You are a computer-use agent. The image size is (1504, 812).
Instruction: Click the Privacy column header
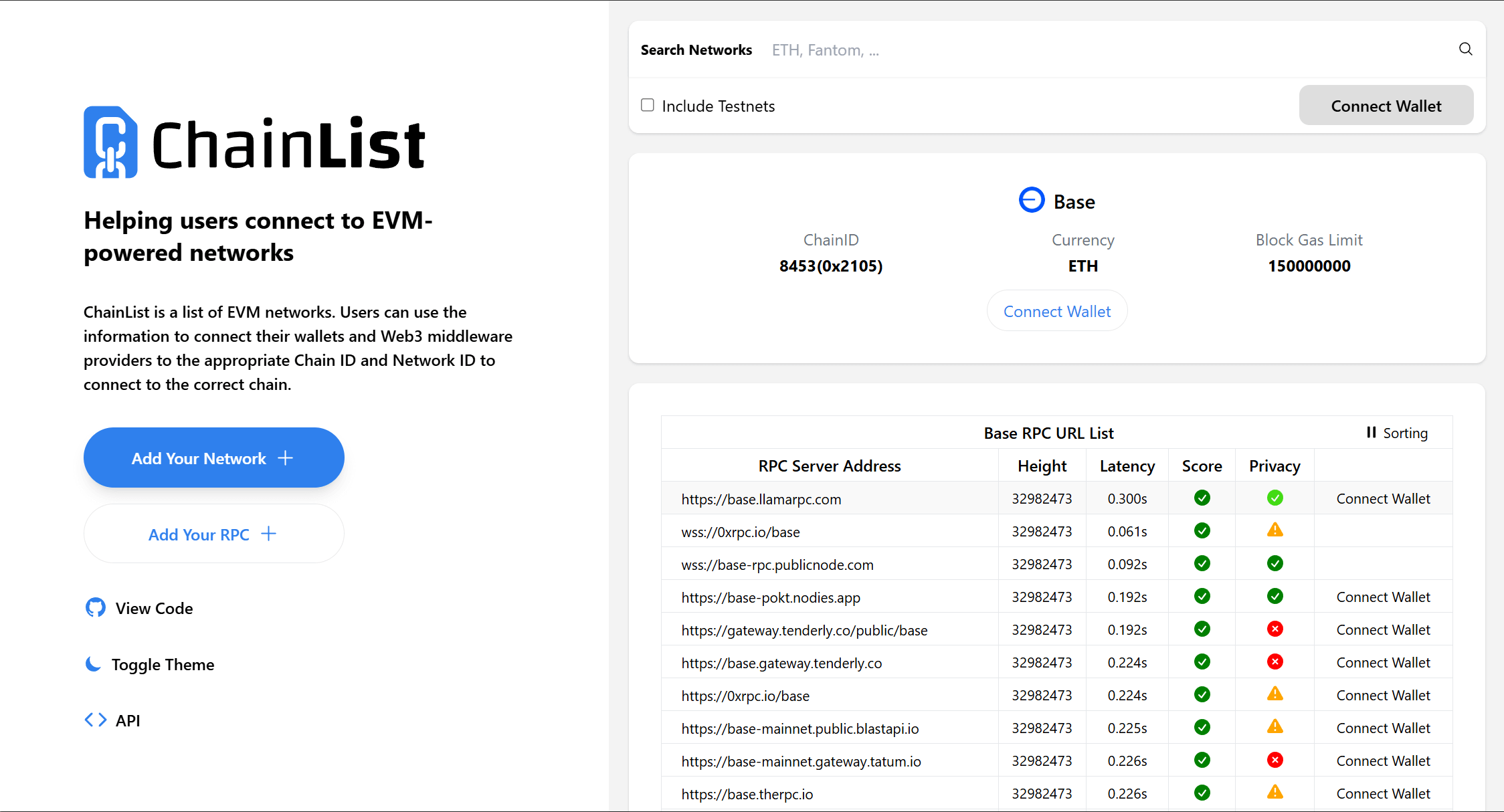point(1275,466)
